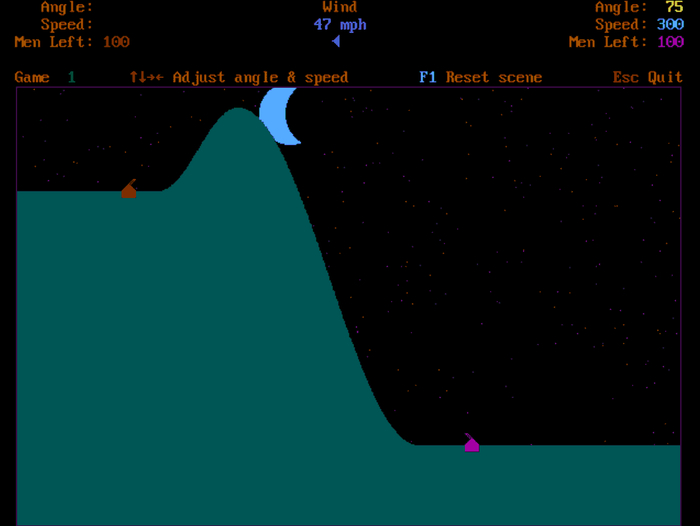Image resolution: width=700 pixels, height=526 pixels.
Task: Click the right player's 'Men Left: 100' counter
Action: click(626, 42)
